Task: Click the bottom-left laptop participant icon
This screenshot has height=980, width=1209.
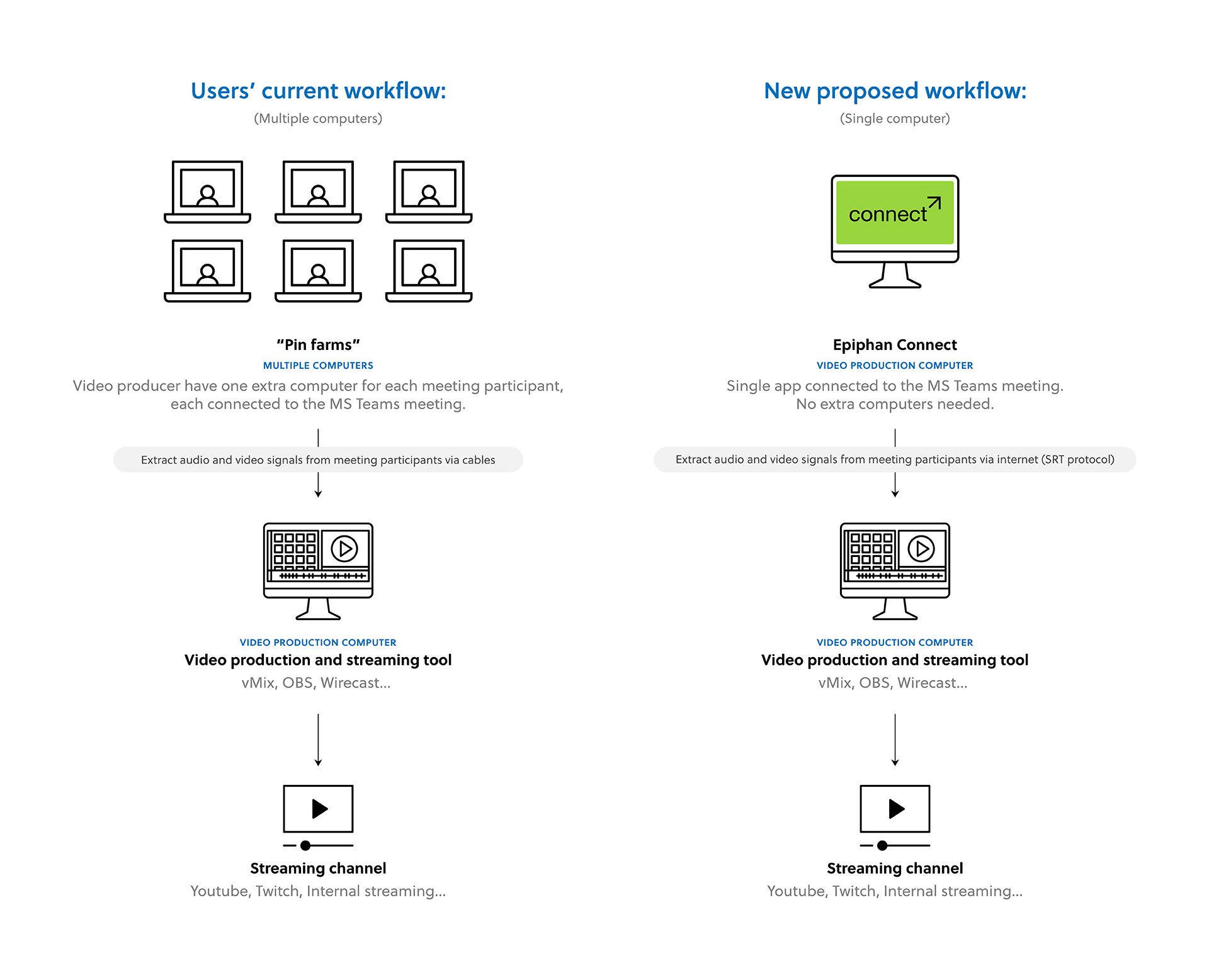Action: (x=207, y=271)
